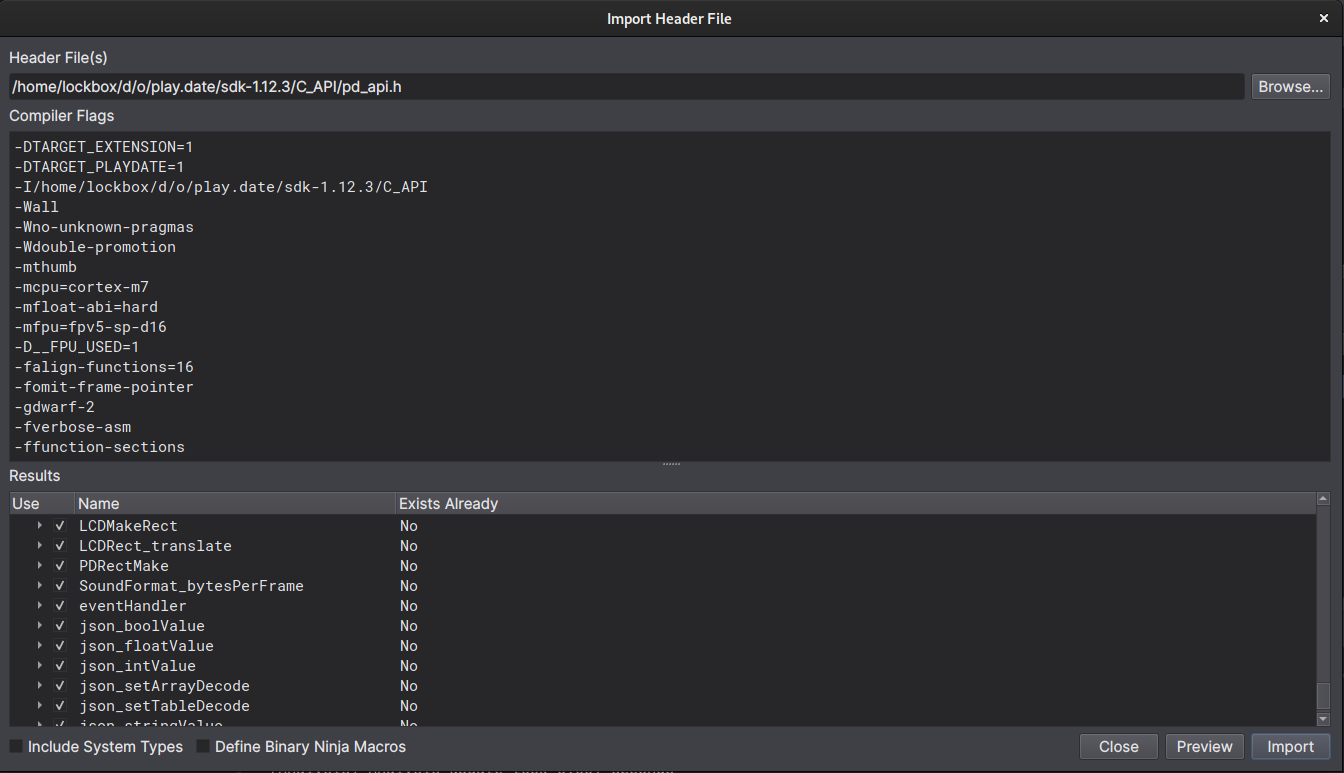Click the results scrollbar up arrow
1344x773 pixels.
click(1323, 498)
